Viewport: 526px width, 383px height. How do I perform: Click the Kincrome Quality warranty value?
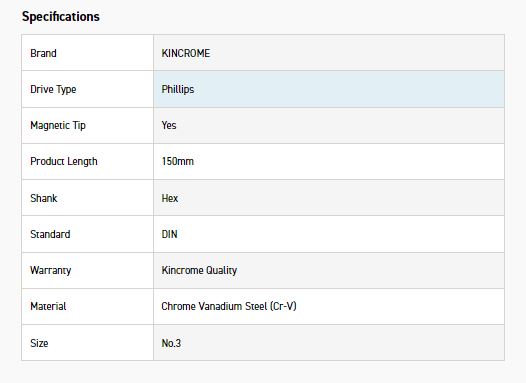coord(199,270)
